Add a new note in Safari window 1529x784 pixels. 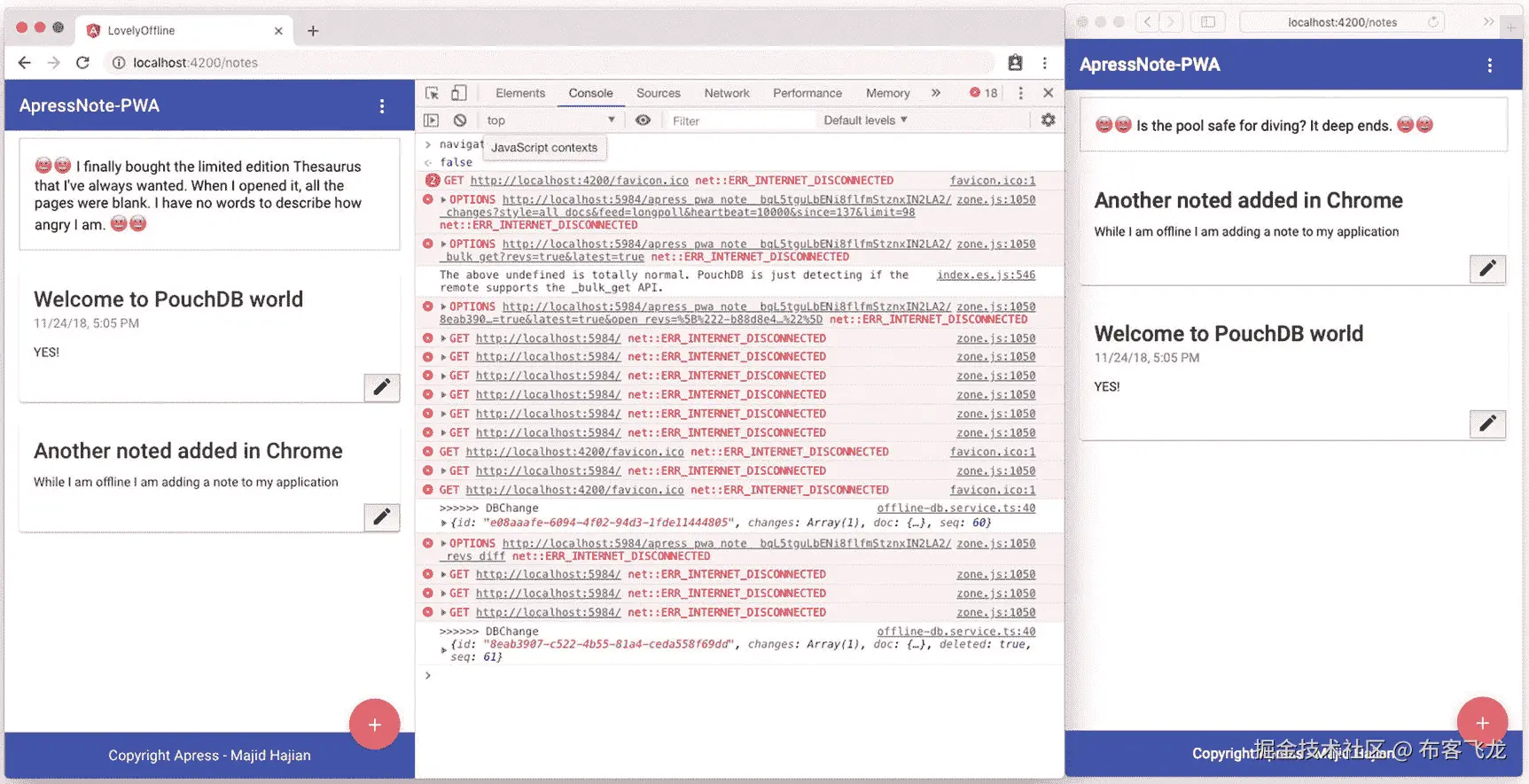point(1482,722)
